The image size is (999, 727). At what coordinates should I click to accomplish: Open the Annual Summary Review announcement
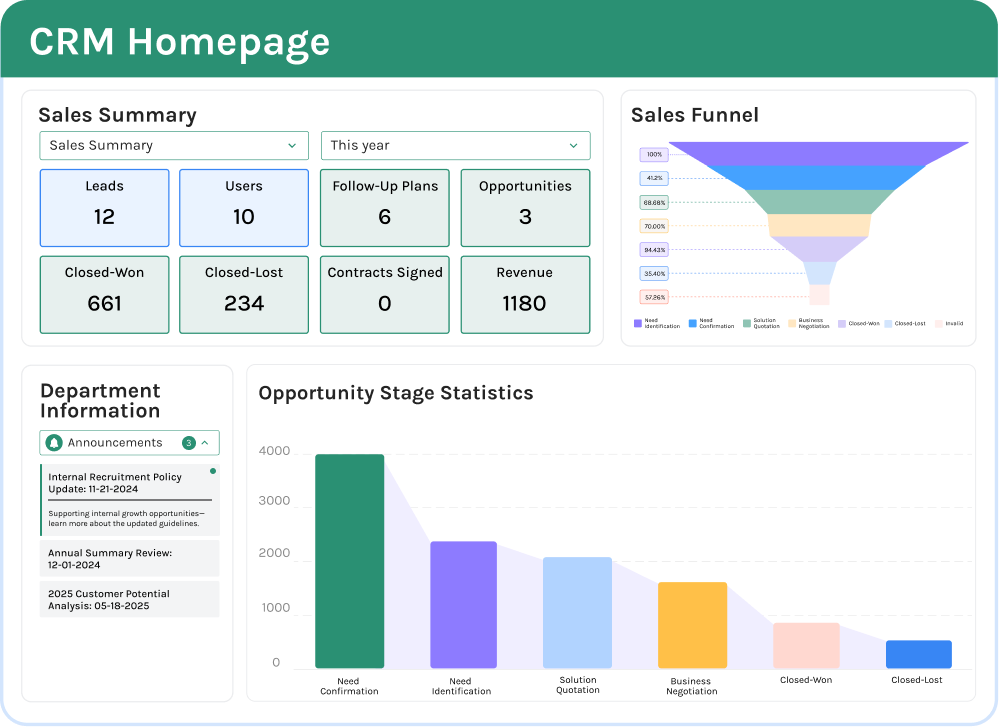129,558
